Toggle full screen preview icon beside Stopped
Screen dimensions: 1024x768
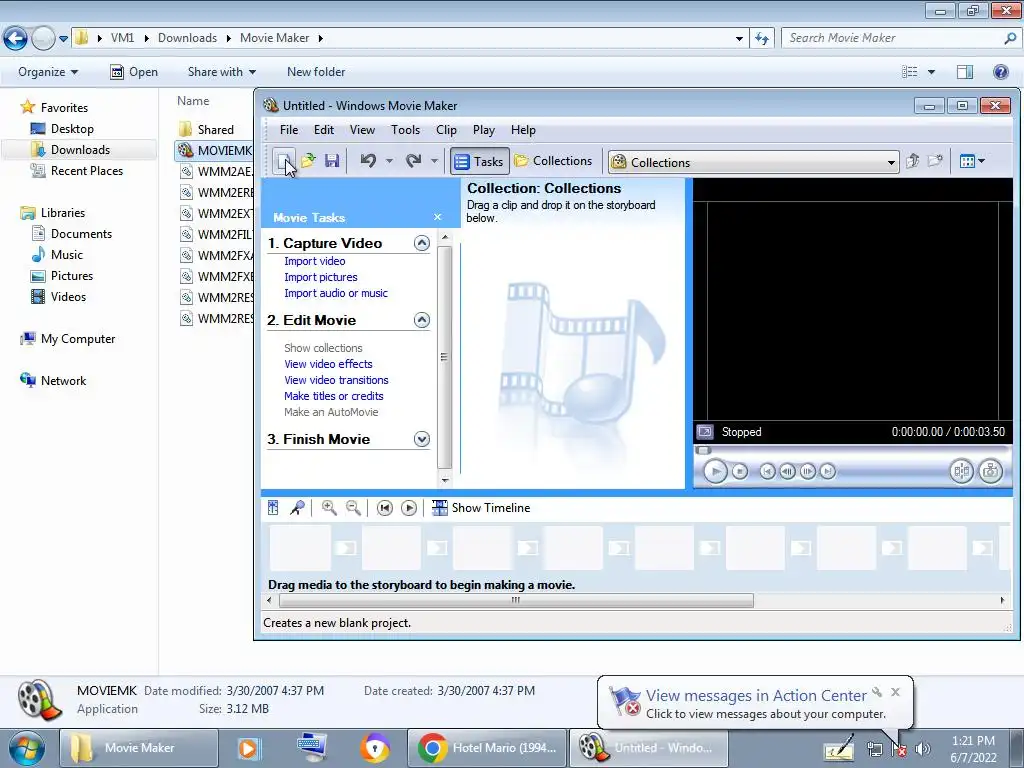point(705,432)
